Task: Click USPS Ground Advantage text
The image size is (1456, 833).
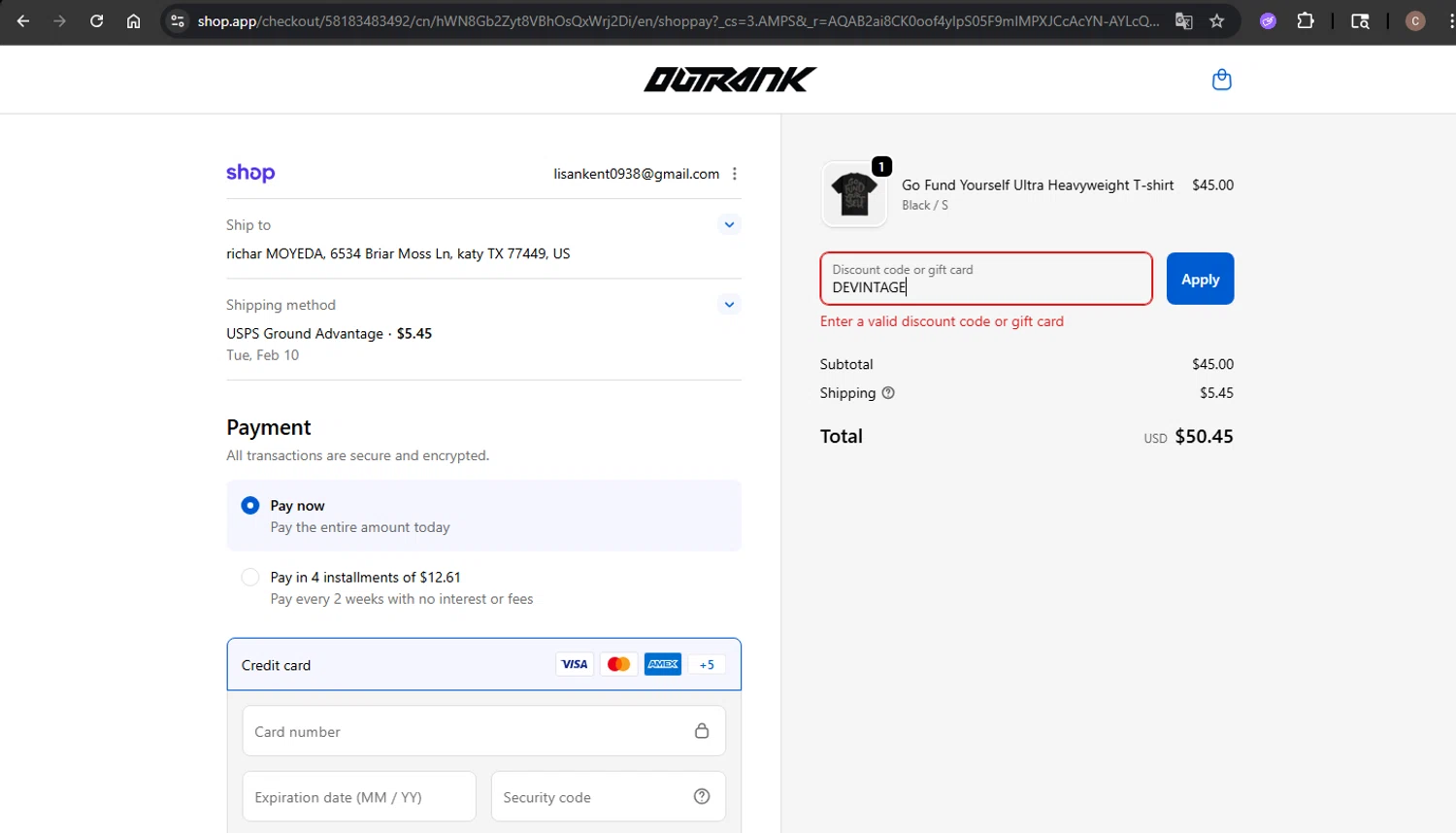Action: click(305, 333)
